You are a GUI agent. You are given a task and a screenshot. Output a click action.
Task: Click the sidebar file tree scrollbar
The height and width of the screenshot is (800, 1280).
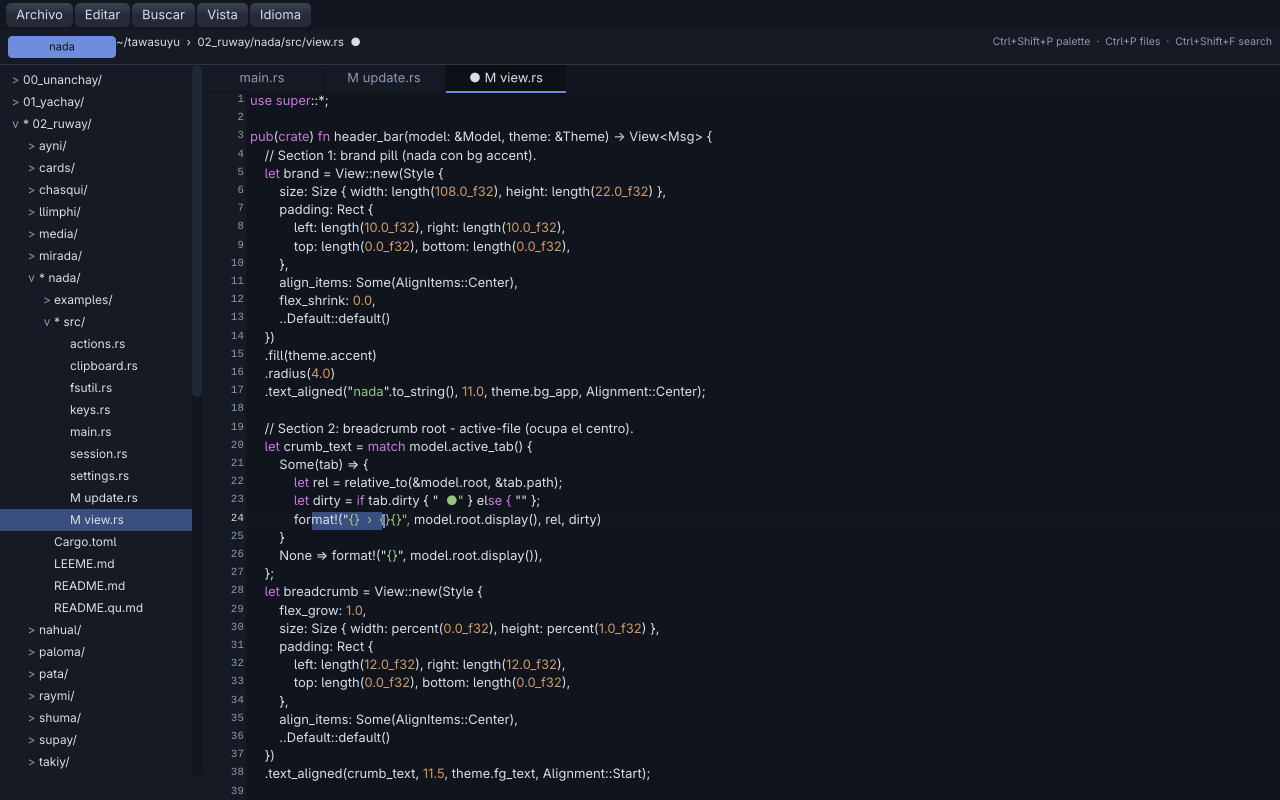(x=197, y=232)
